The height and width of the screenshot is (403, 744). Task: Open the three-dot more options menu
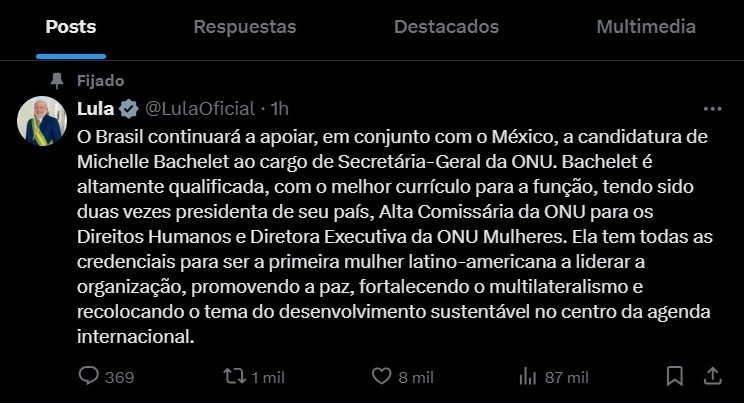(x=712, y=109)
